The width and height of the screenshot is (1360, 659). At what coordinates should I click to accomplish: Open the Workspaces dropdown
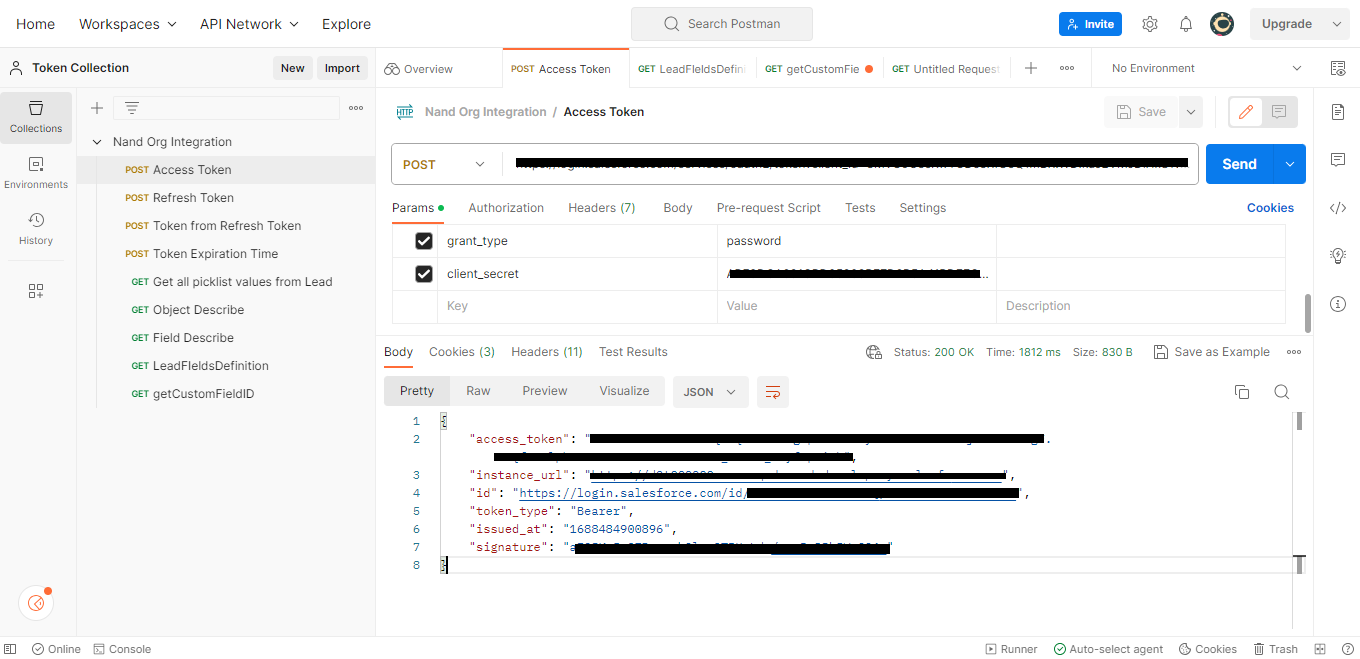(x=128, y=24)
